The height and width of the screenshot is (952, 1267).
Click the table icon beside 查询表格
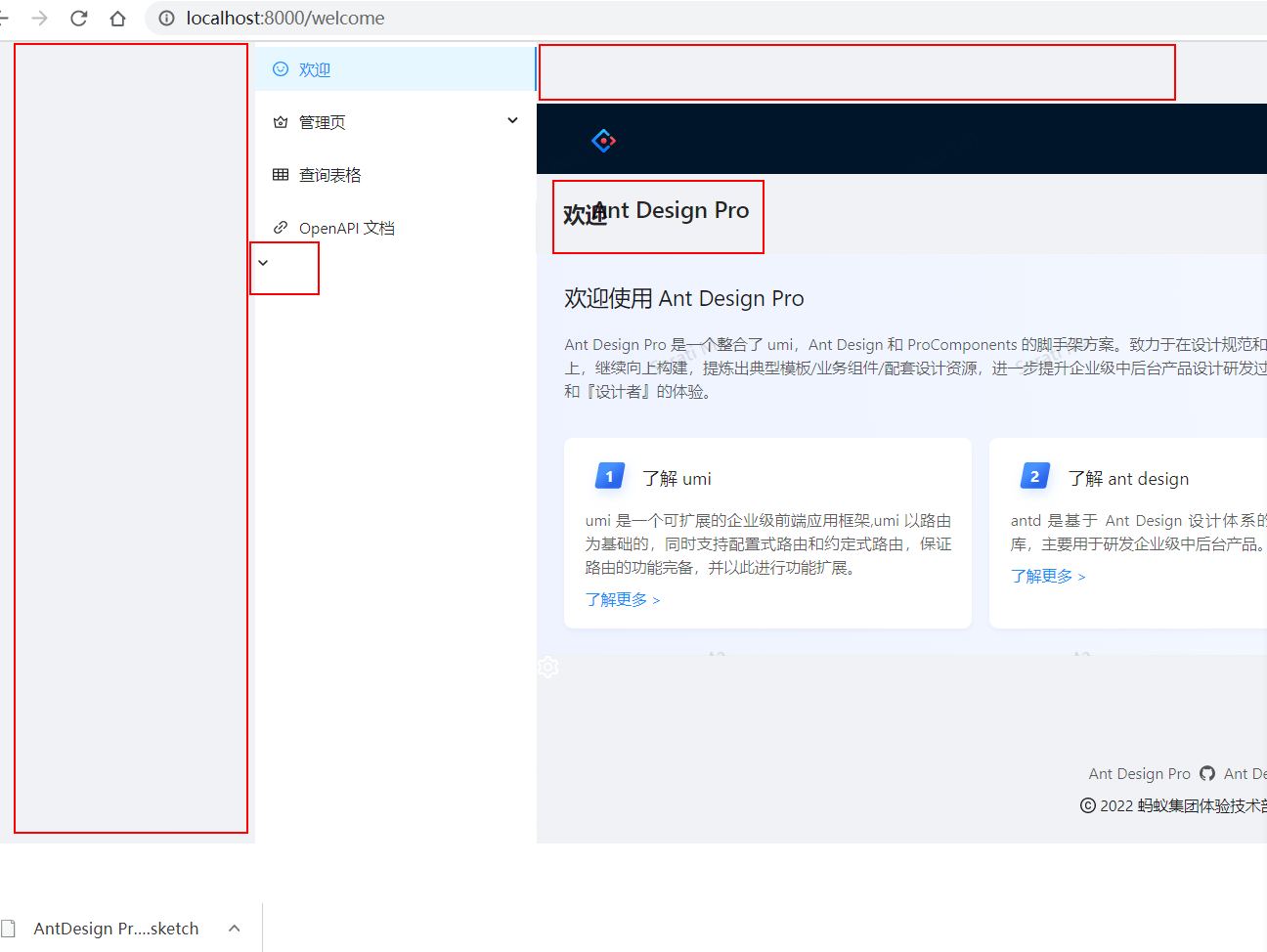pyautogui.click(x=281, y=175)
